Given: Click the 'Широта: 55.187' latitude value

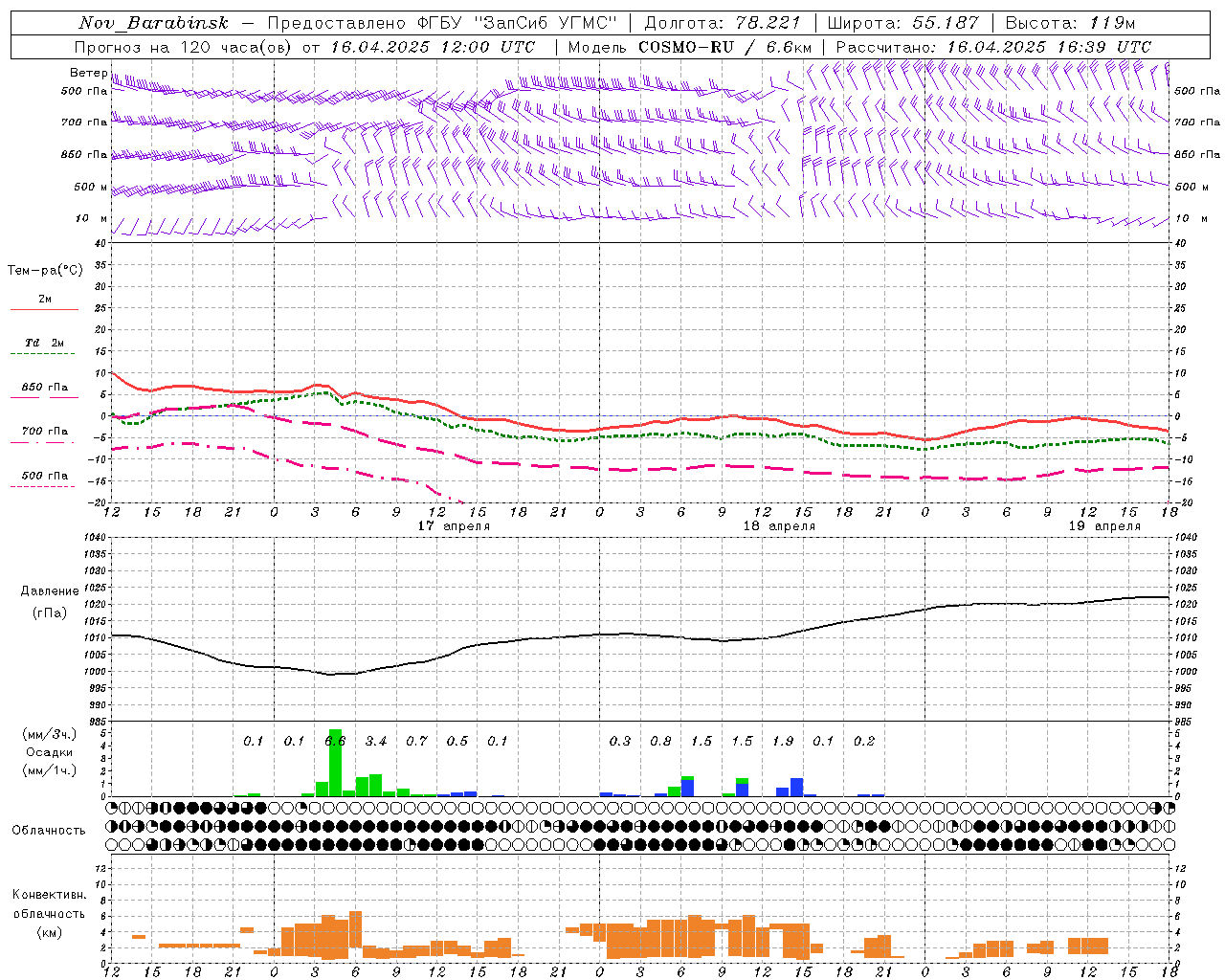Looking at the screenshot, I should [x=902, y=23].
